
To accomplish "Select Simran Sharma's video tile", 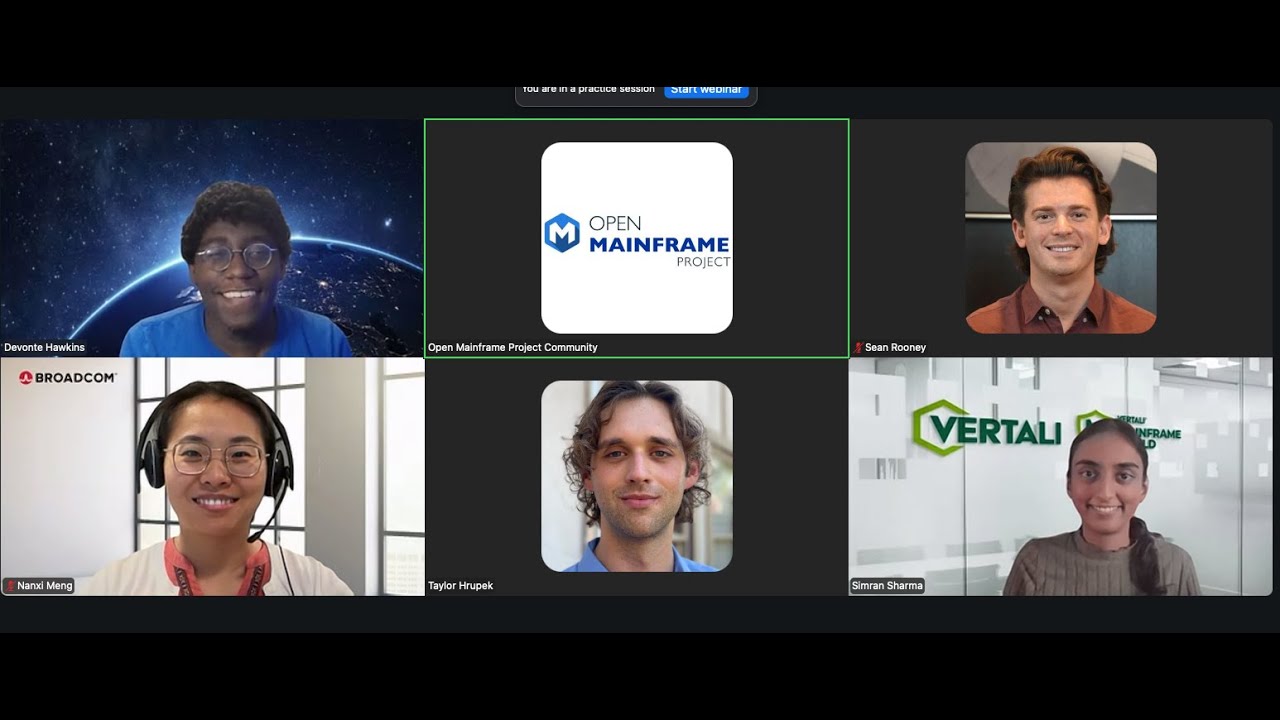I will (1061, 477).
